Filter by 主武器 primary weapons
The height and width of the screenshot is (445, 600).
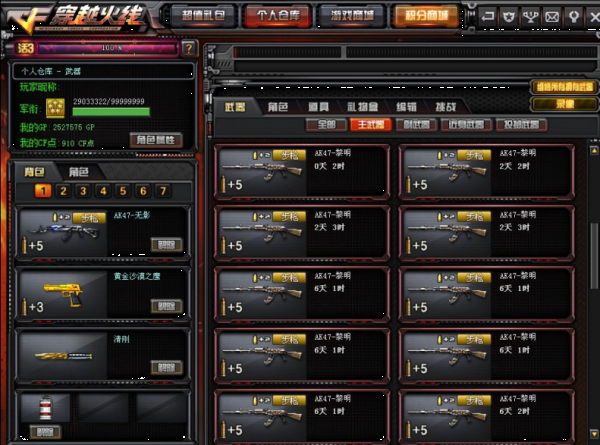[x=370, y=125]
